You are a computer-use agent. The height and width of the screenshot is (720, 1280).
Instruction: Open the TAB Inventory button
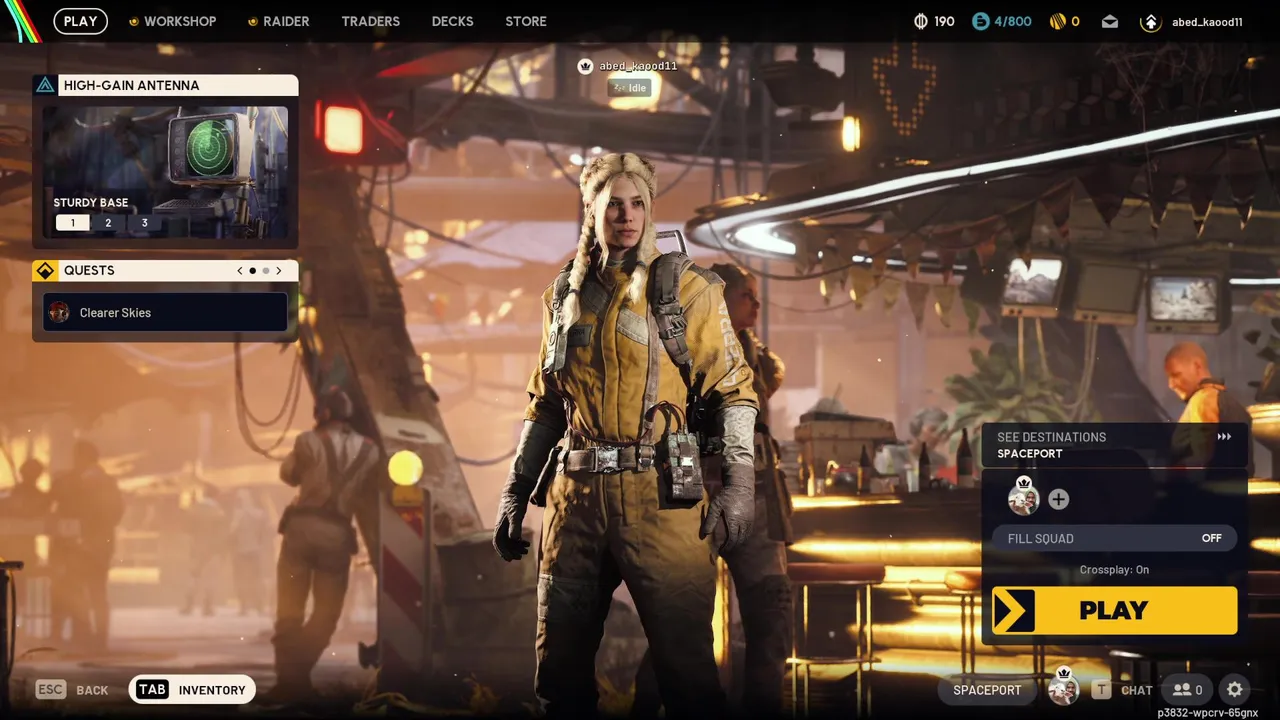click(192, 690)
